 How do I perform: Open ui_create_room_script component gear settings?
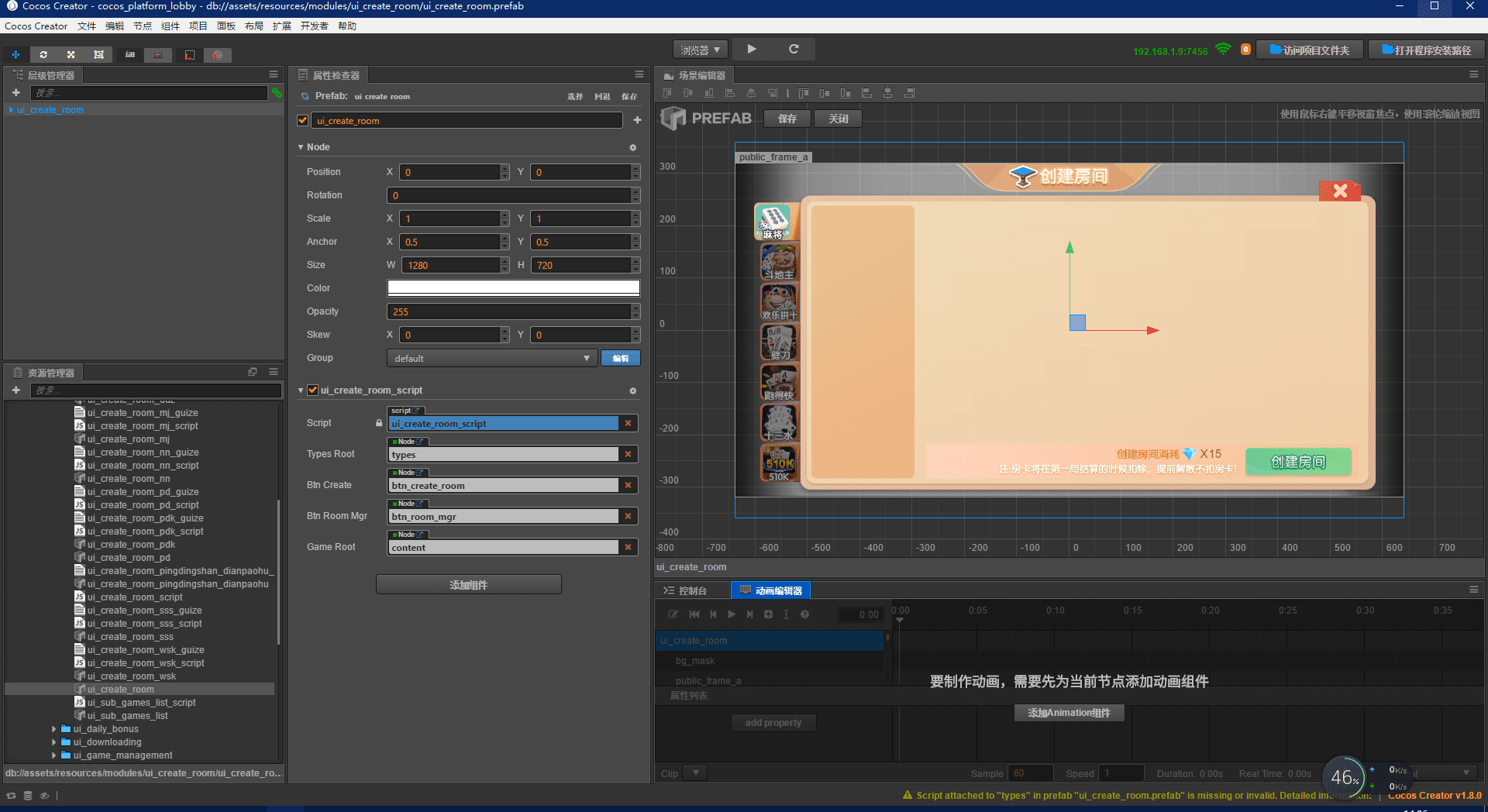click(632, 391)
